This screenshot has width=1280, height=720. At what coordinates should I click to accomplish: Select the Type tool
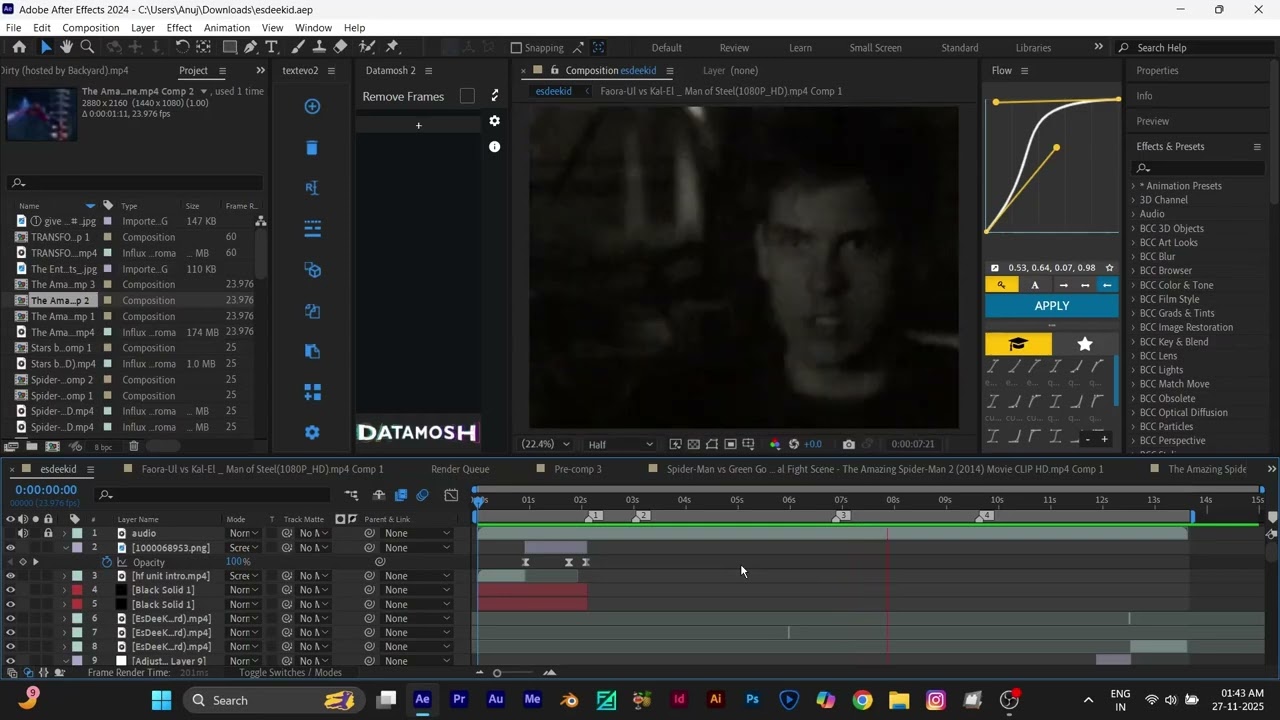click(x=271, y=47)
